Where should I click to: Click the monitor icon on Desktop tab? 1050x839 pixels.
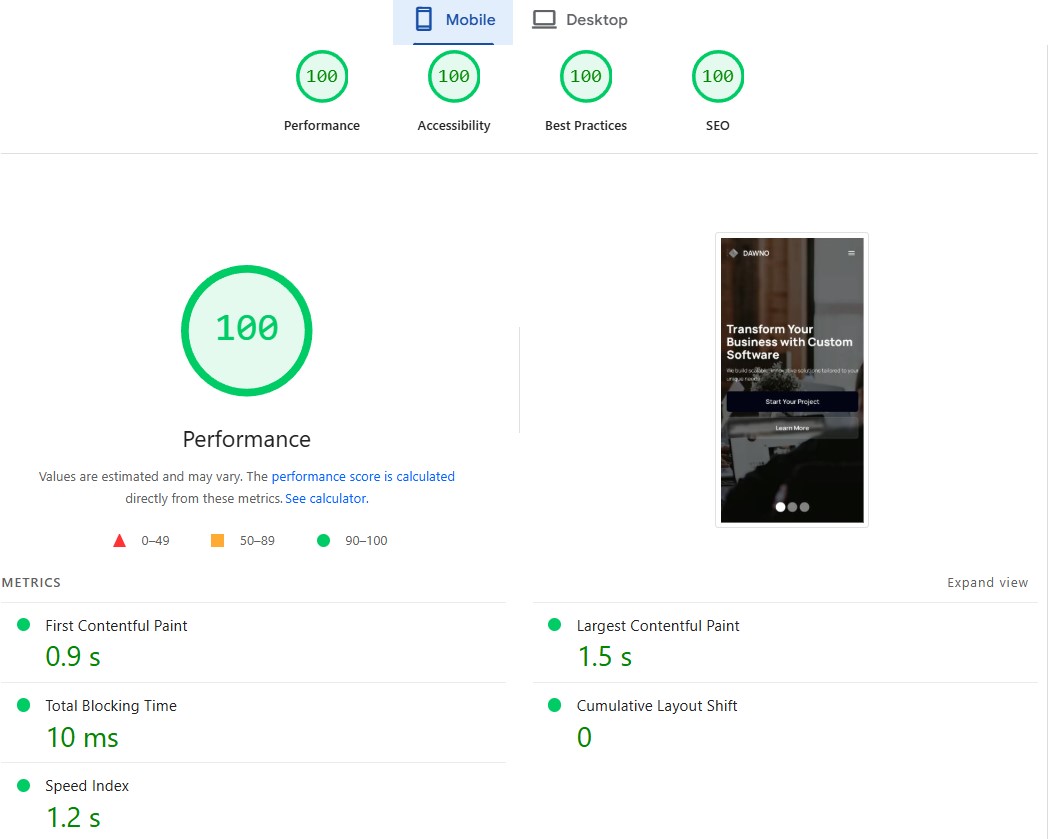(544, 18)
